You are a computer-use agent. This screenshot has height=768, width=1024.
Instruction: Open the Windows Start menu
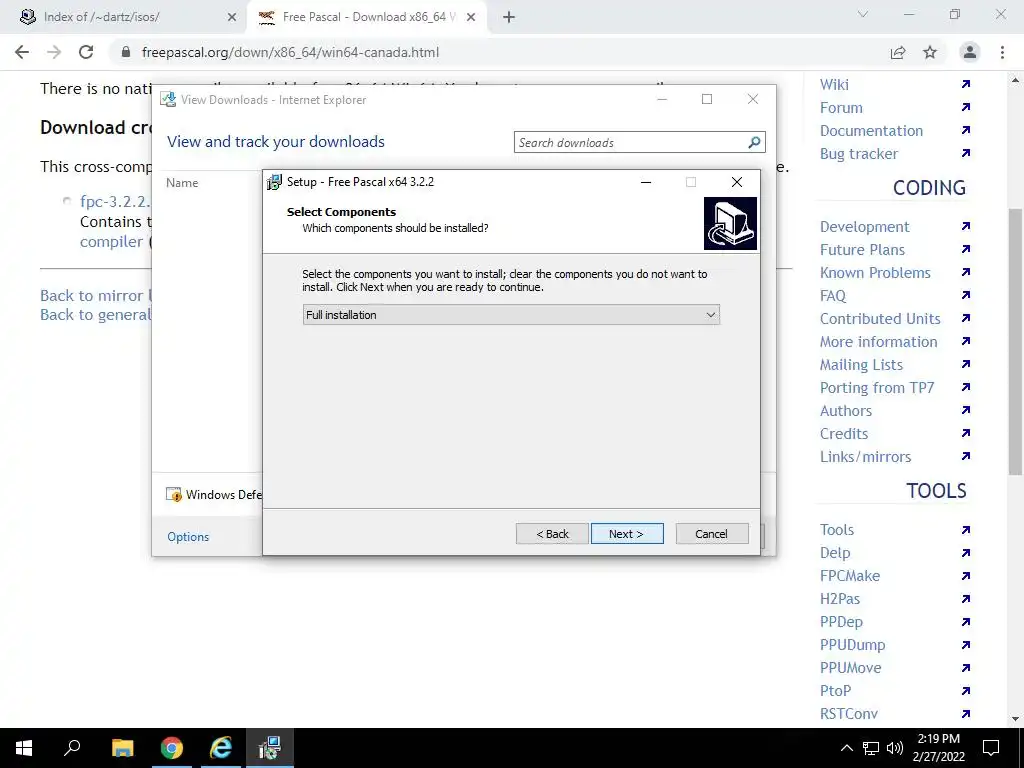[x=24, y=748]
